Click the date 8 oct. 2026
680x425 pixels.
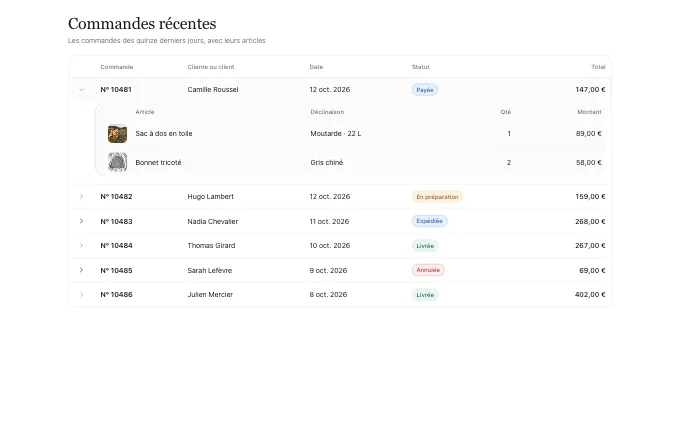pyautogui.click(x=328, y=294)
